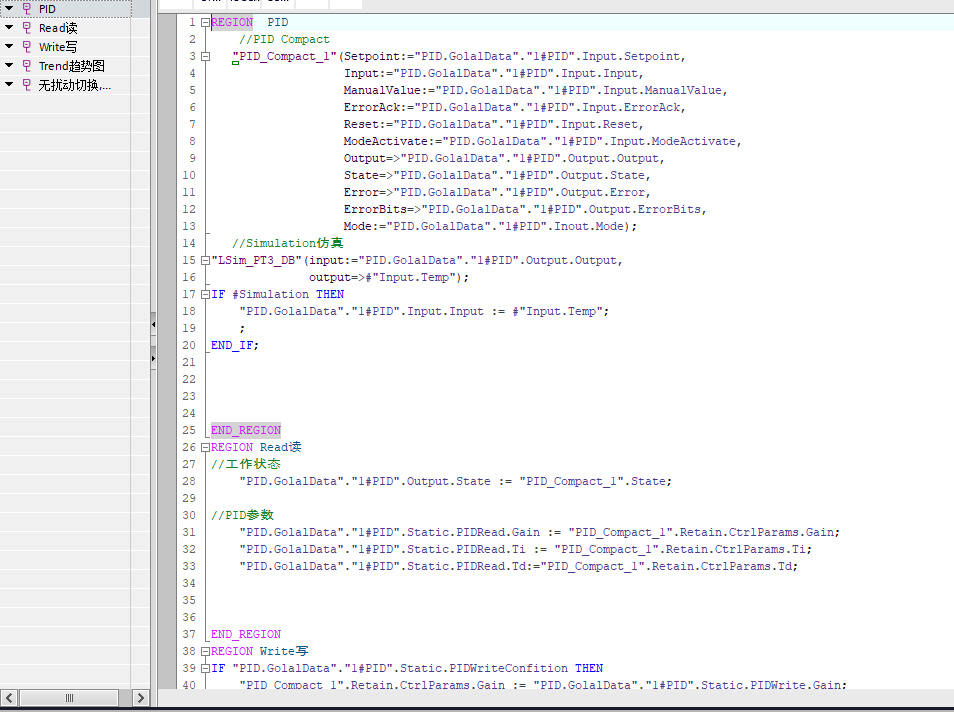Collapse the Write写 entry arrow in overview
954x712 pixels.
pyautogui.click(x=9, y=46)
